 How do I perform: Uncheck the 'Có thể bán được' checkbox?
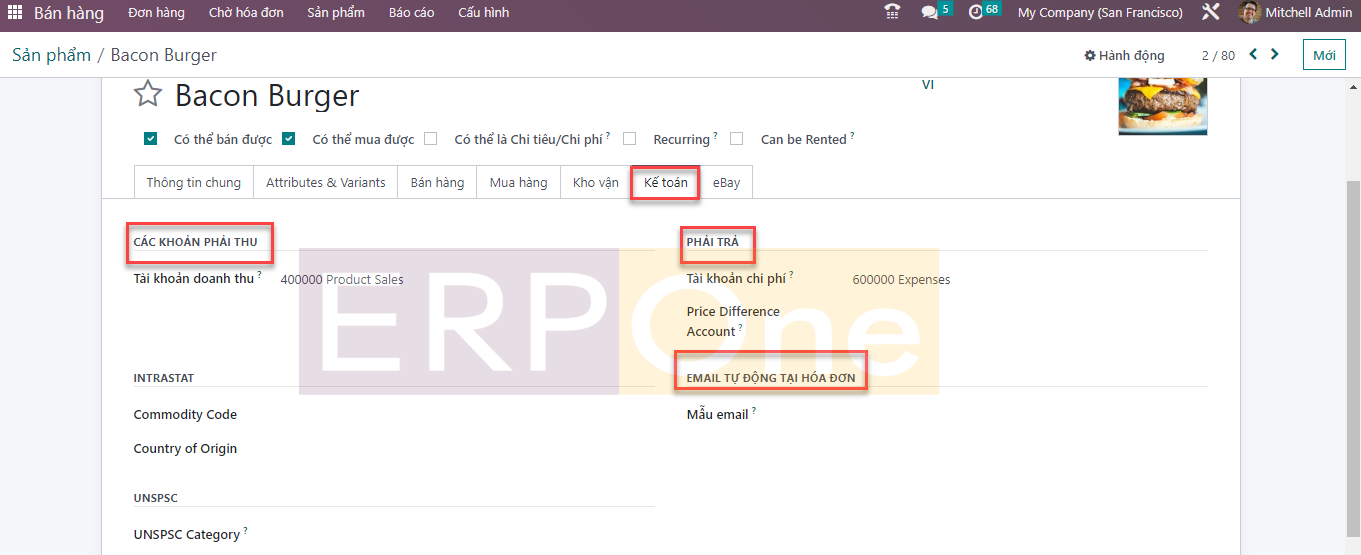coord(150,139)
